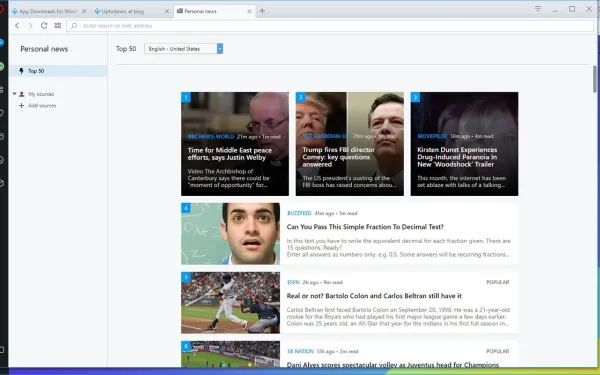Image resolution: width=600 pixels, height=375 pixels.
Task: Open Can You Pass This Simple Fraction headline
Action: tap(365, 227)
